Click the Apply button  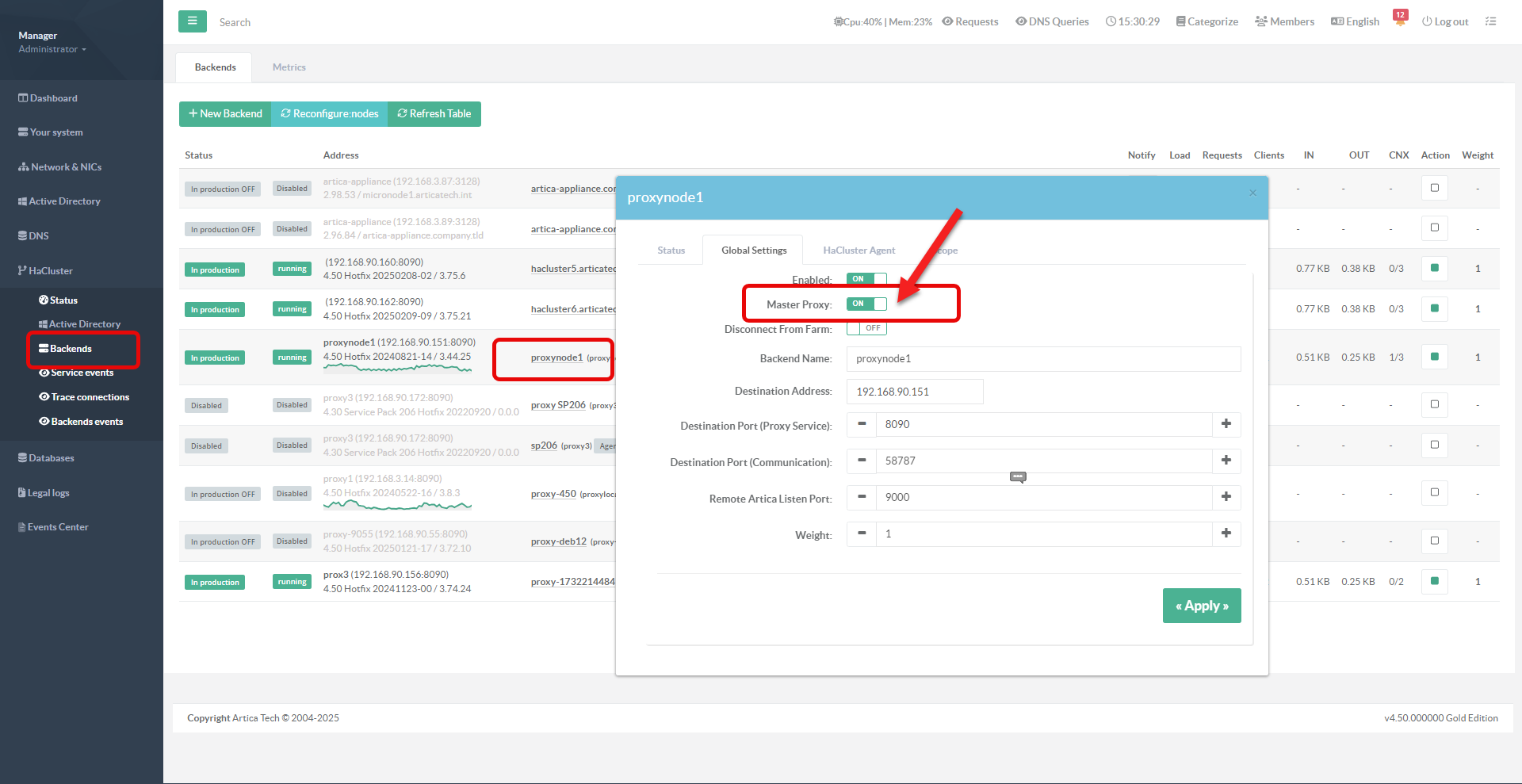pyautogui.click(x=1201, y=606)
